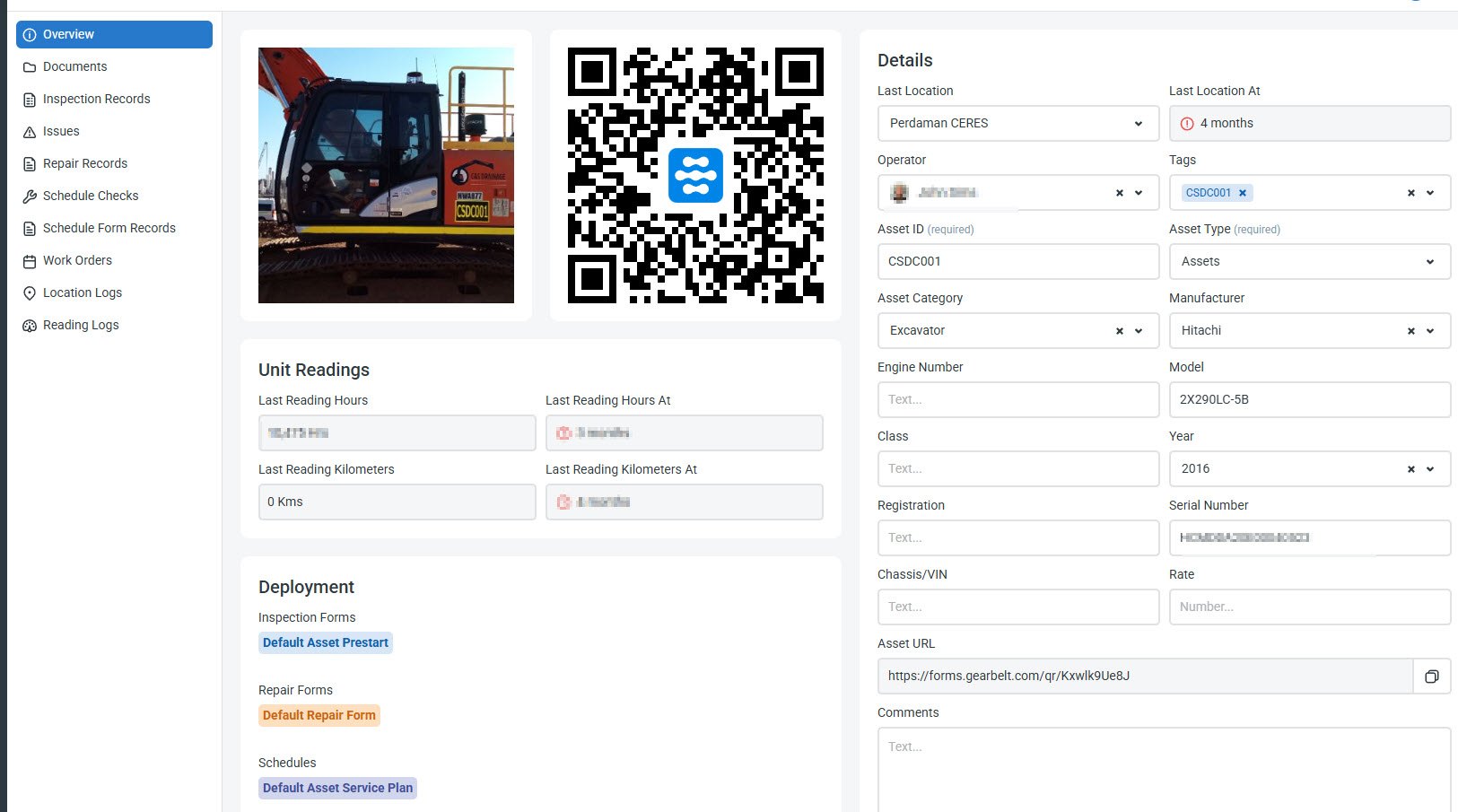The height and width of the screenshot is (812, 1458).
Task: Click the Documents folder icon
Action: [x=30, y=67]
